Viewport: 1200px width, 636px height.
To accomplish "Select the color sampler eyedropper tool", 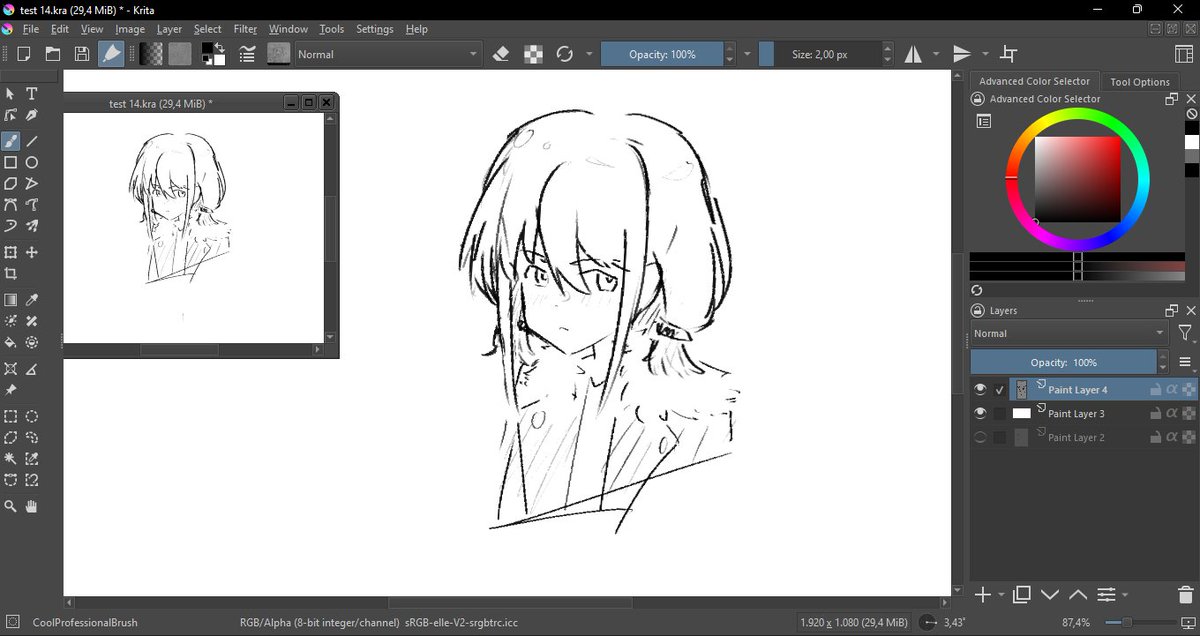I will point(32,299).
